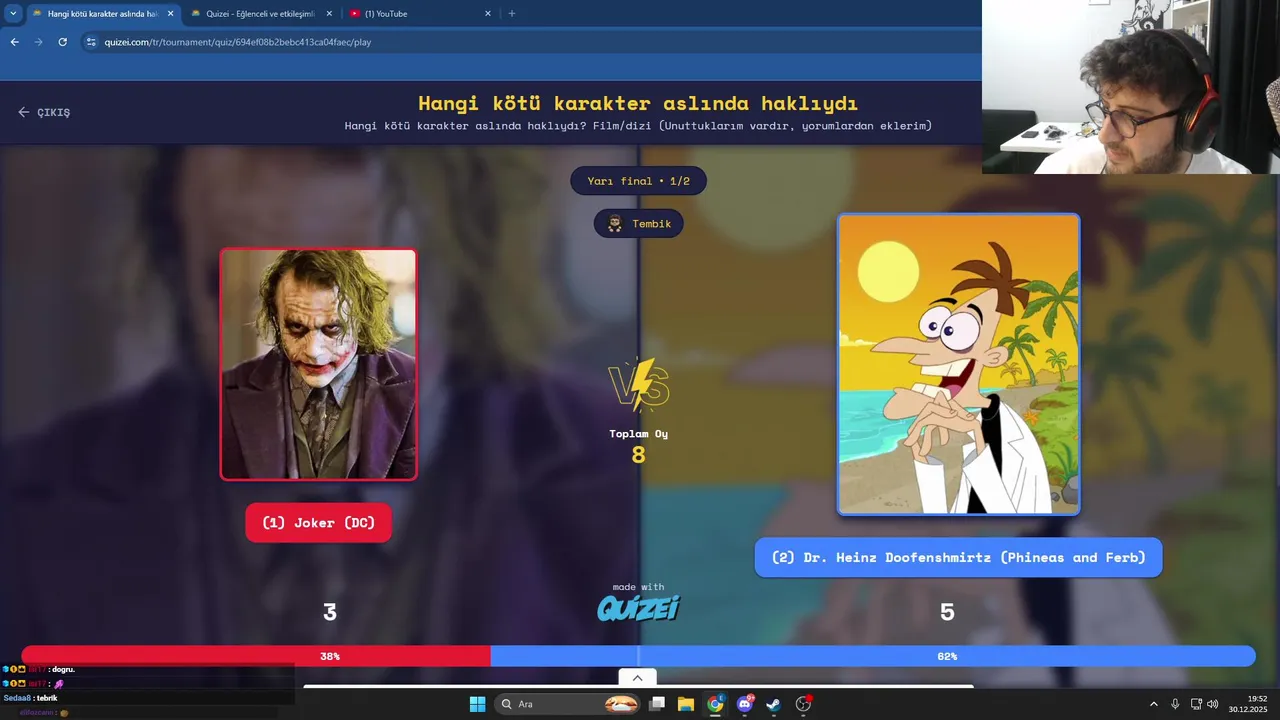Click the ÇIKIŞ exit link
Screen dimensions: 1280x720
[x=44, y=112]
